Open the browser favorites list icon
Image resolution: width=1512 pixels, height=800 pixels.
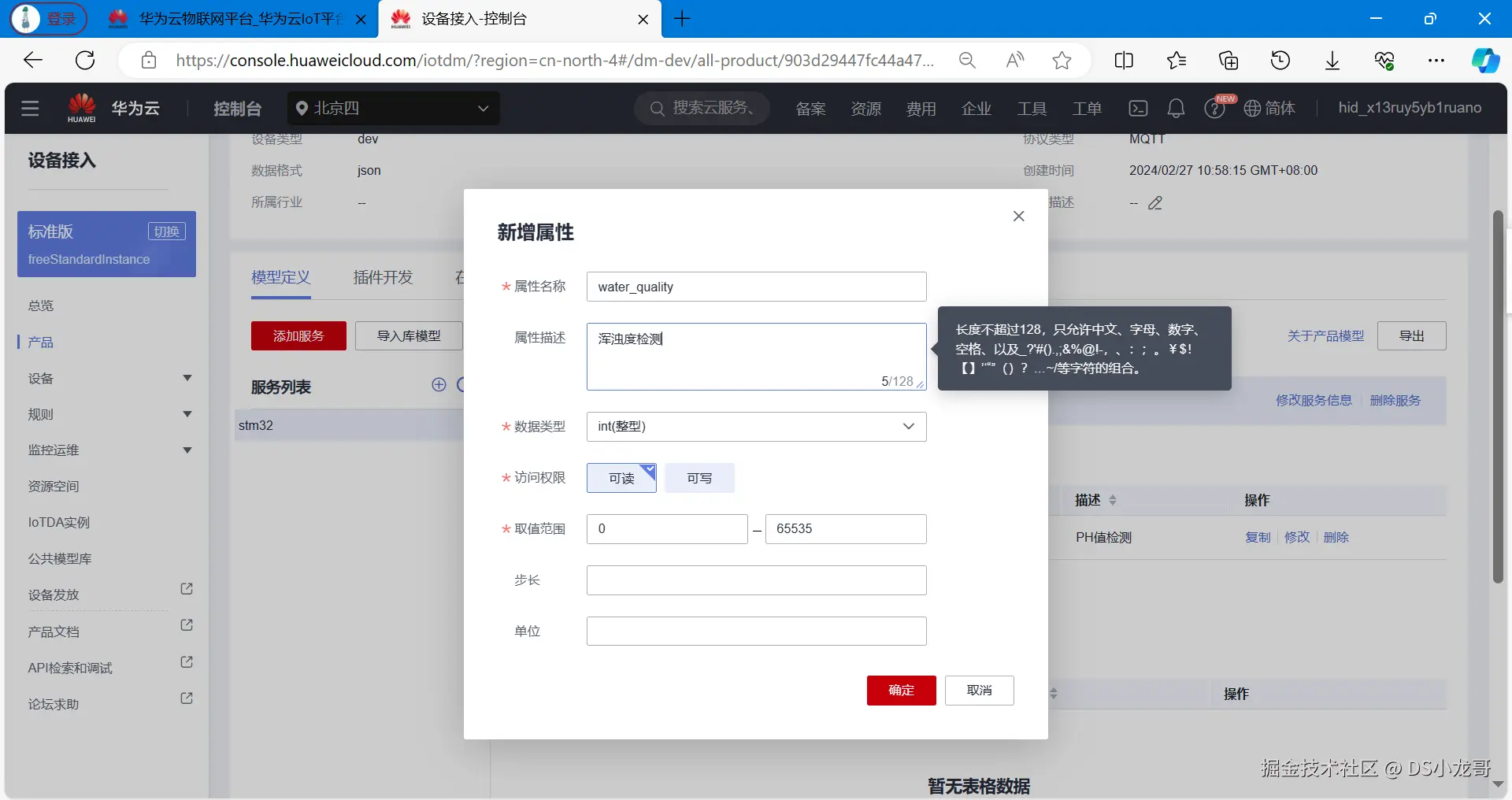click(1177, 60)
